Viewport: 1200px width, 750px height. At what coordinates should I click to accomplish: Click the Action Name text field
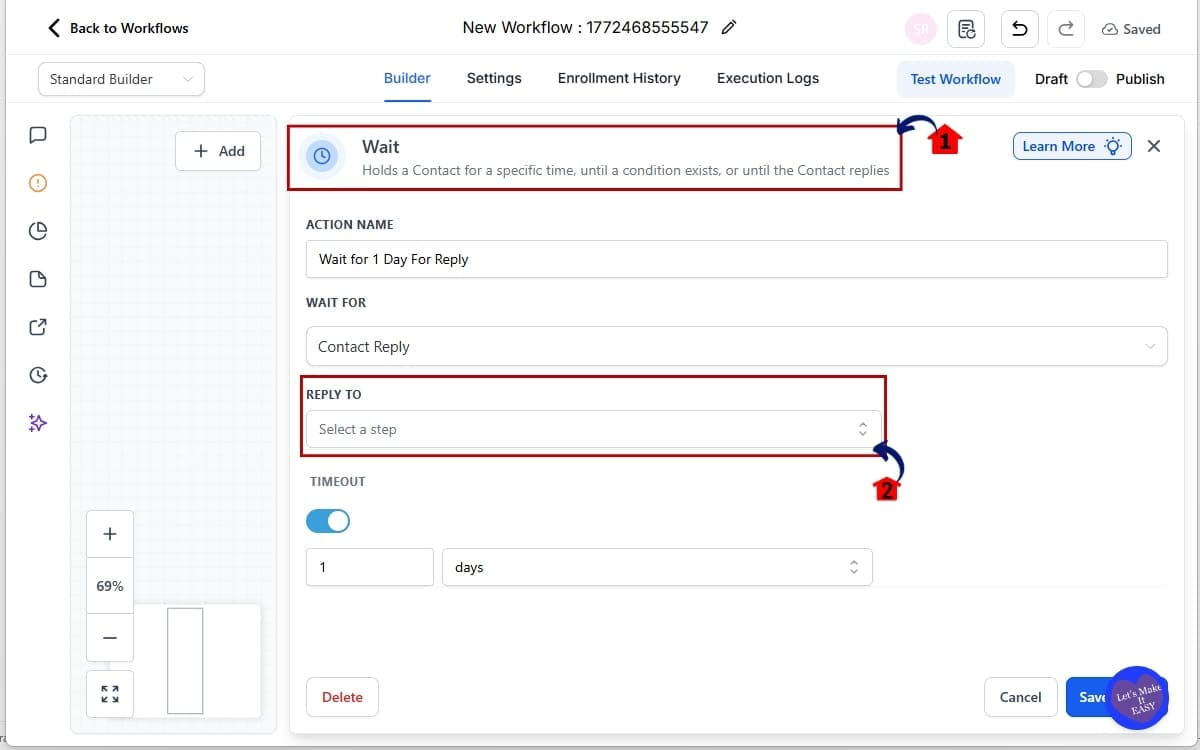[x=736, y=259]
